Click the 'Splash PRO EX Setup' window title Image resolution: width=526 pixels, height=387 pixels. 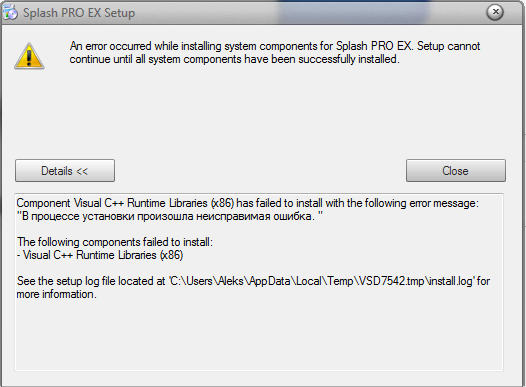(79, 13)
